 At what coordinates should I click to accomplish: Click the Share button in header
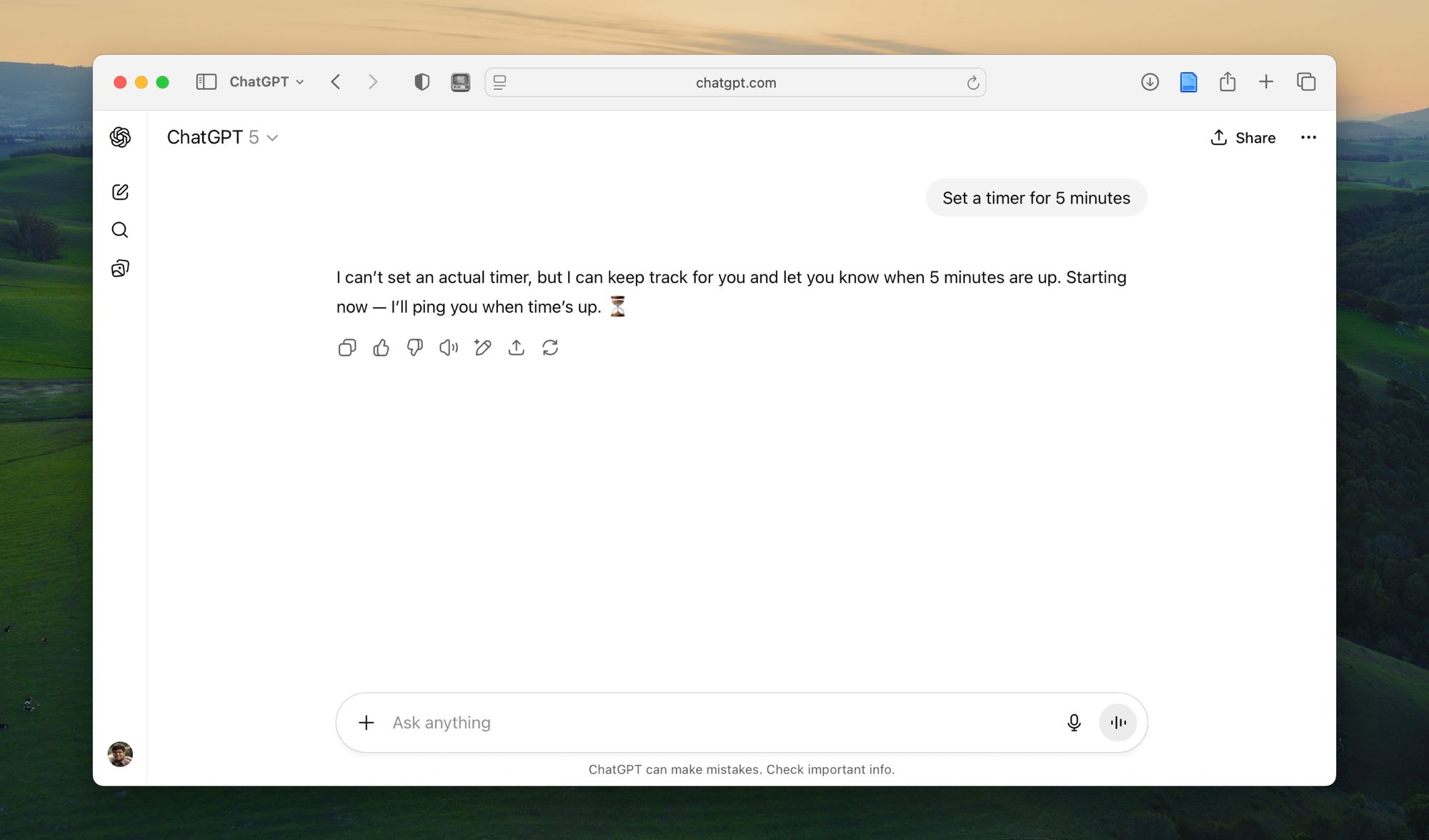coord(1243,138)
